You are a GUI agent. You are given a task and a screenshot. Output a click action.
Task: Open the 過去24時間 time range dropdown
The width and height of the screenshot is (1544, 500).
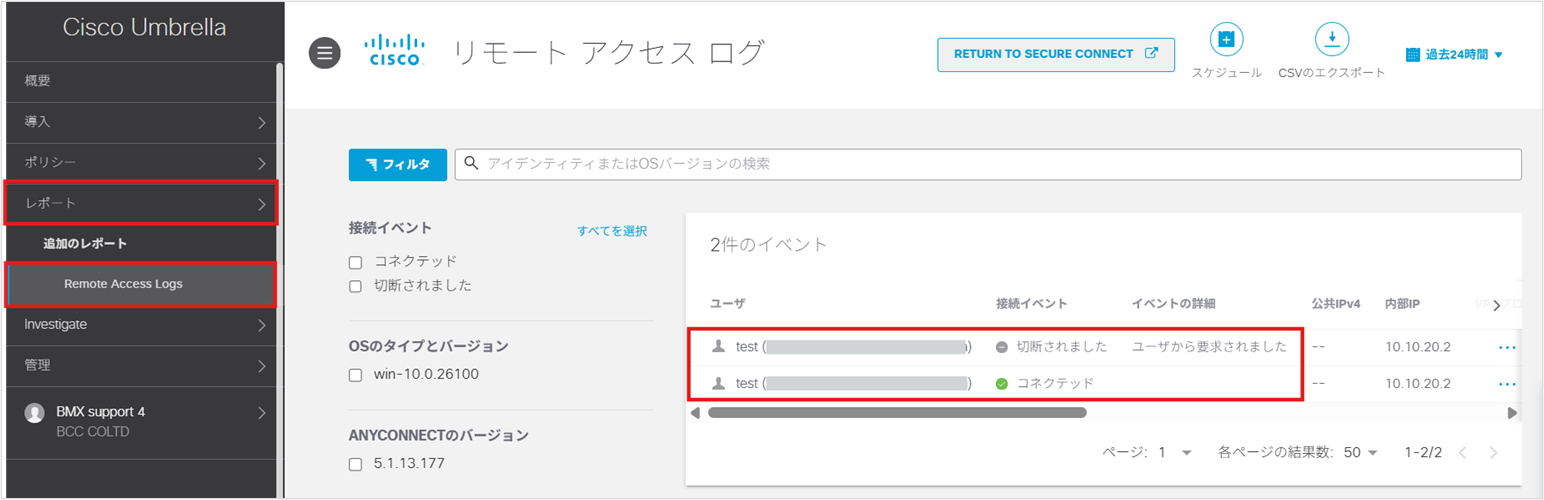click(1454, 55)
